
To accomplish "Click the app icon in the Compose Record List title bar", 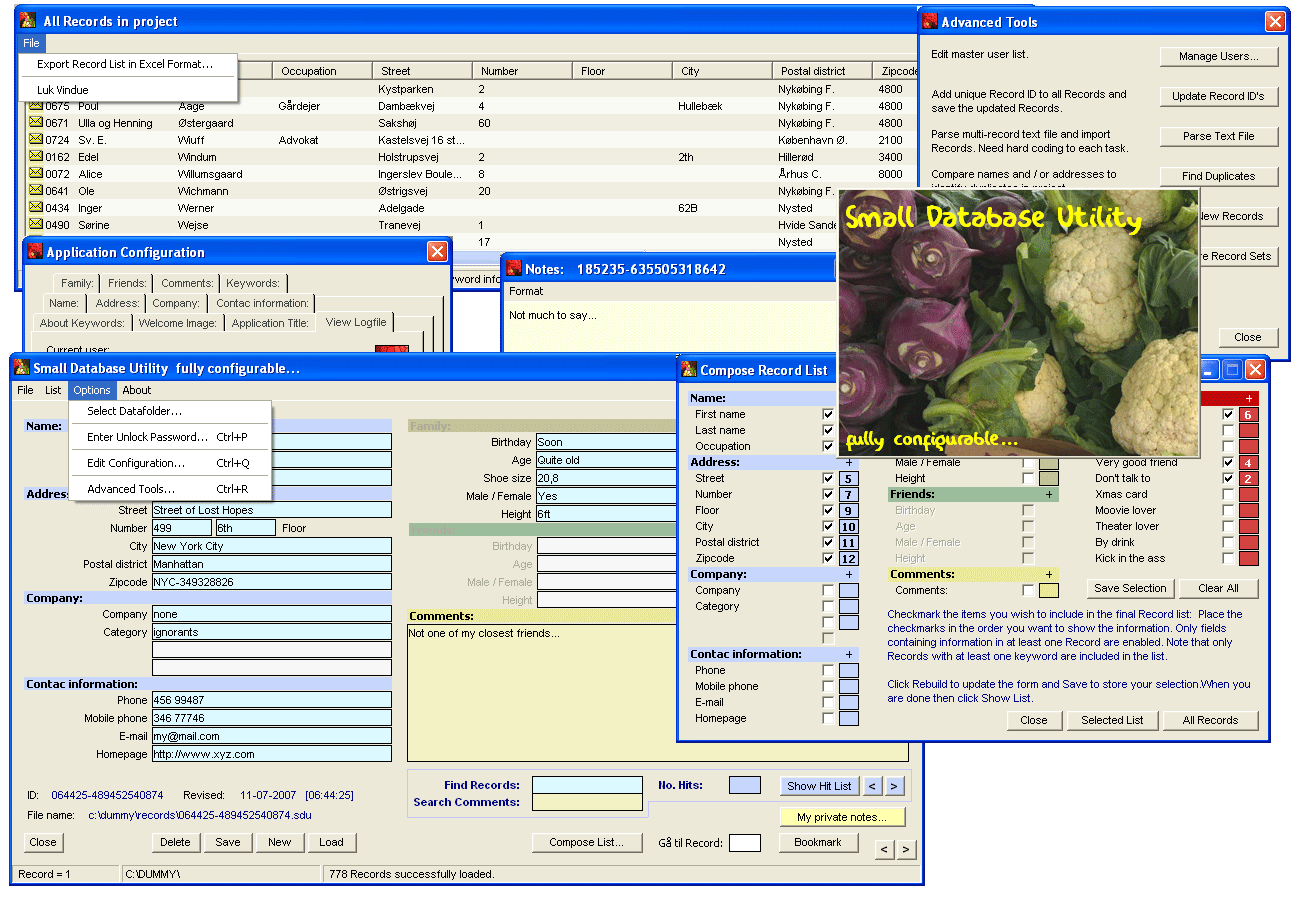I will 689,370.
